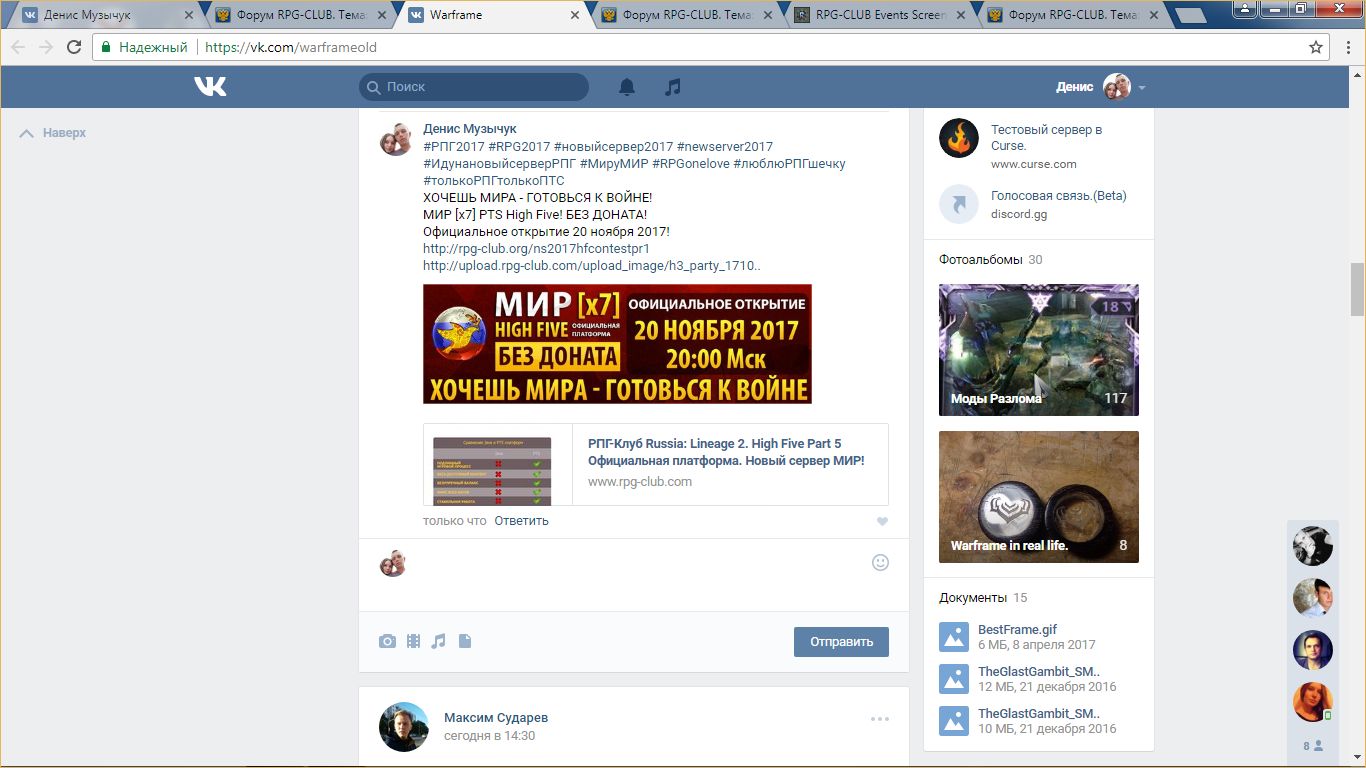The image size is (1366, 768).
Task: Click the Curse flame icon
Action: click(x=959, y=138)
